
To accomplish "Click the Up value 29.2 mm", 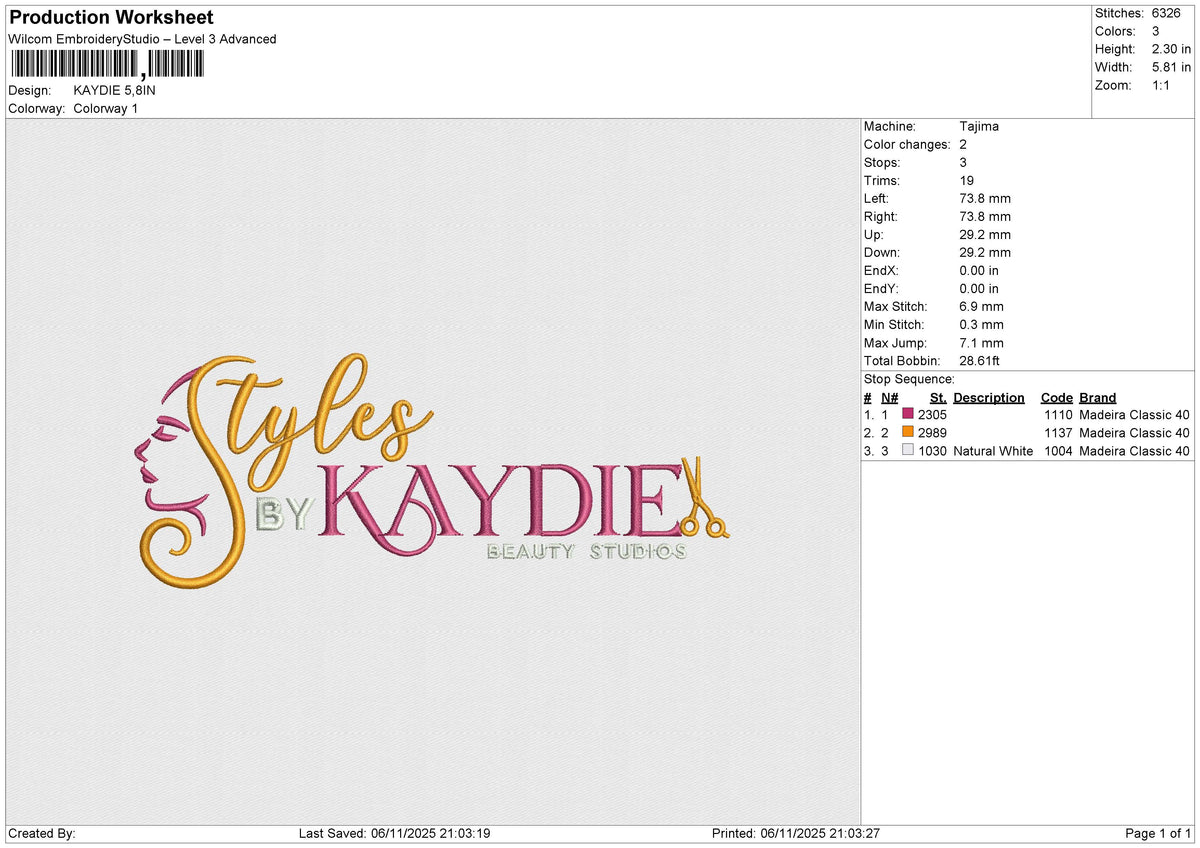I will (985, 234).
